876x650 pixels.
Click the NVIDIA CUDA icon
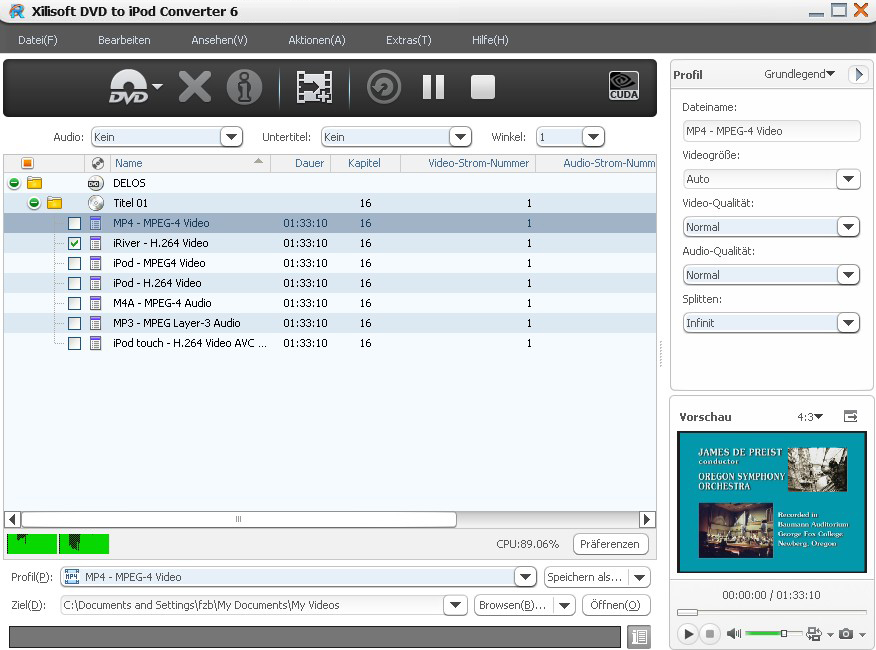(x=623, y=86)
